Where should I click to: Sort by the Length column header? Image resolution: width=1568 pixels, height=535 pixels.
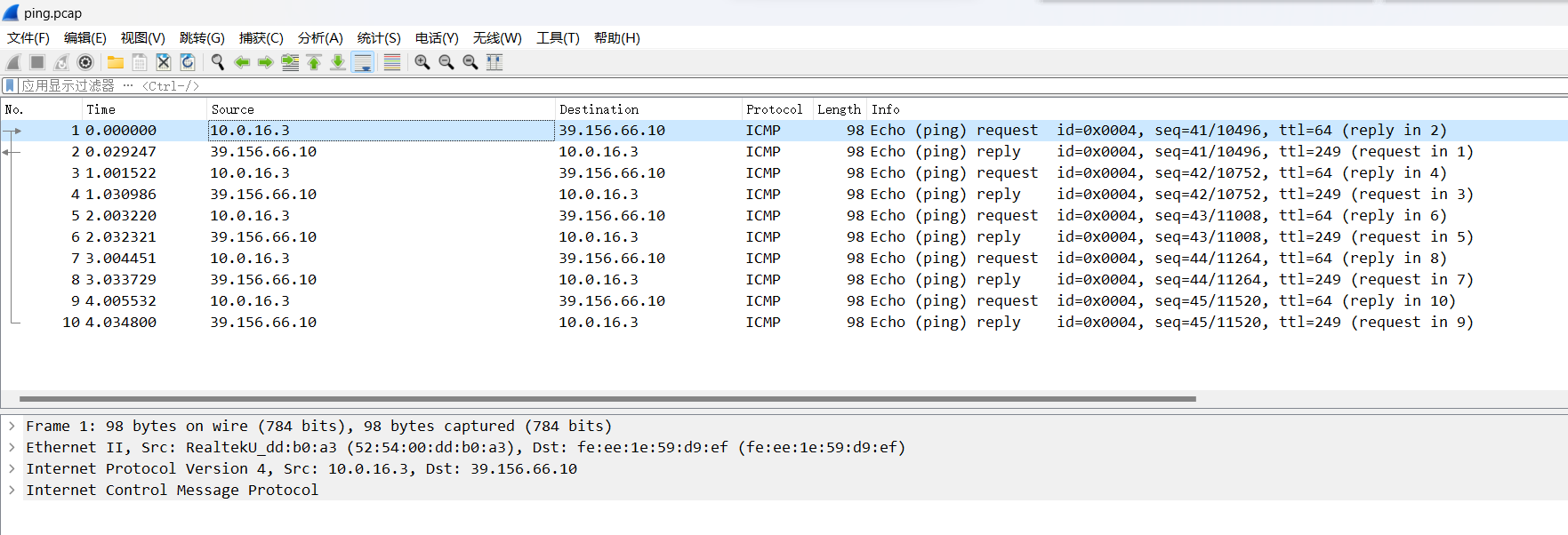click(x=840, y=109)
